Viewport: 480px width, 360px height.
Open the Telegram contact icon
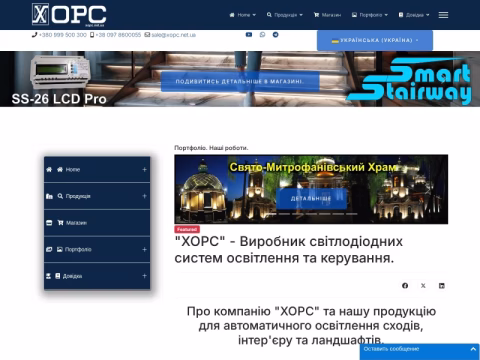click(275, 35)
